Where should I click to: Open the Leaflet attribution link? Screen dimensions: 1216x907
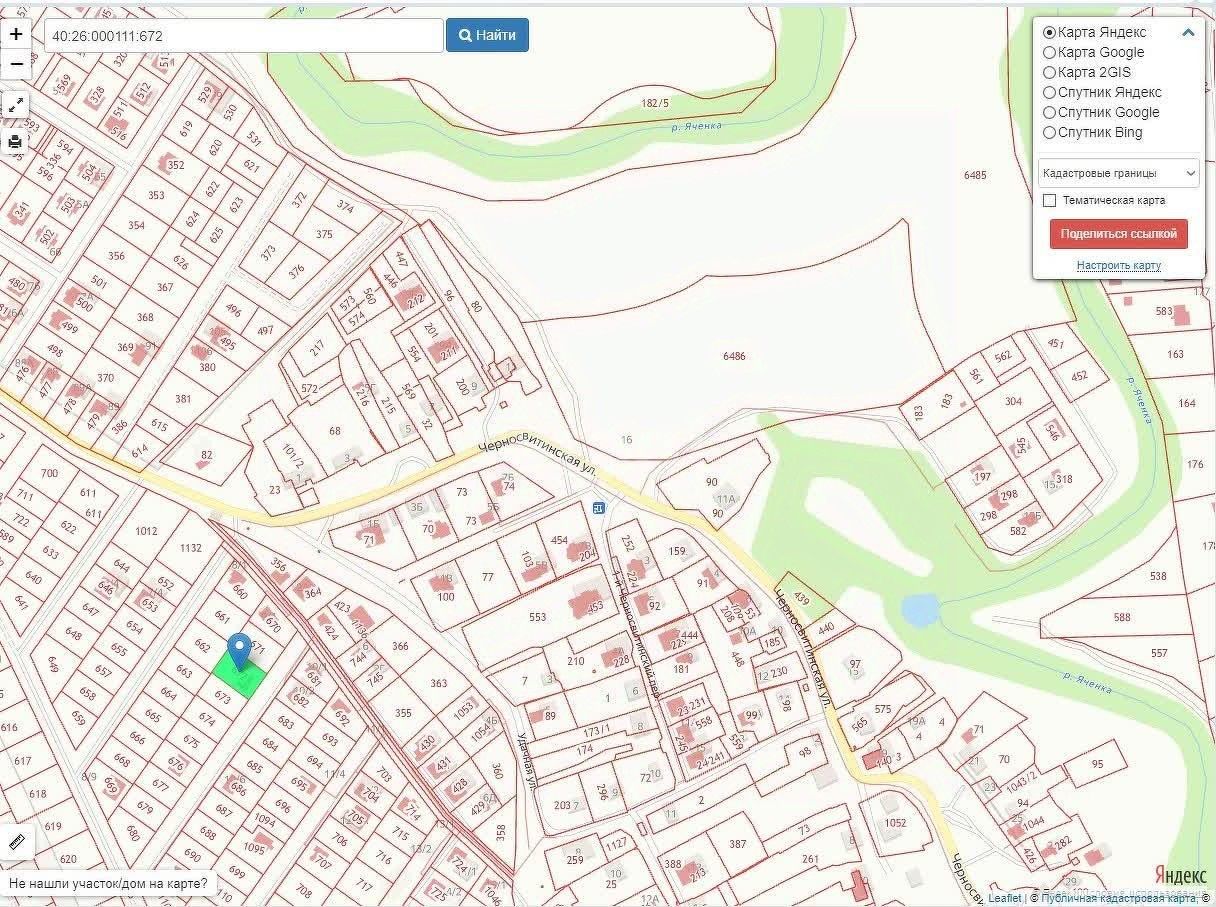coord(1004,899)
